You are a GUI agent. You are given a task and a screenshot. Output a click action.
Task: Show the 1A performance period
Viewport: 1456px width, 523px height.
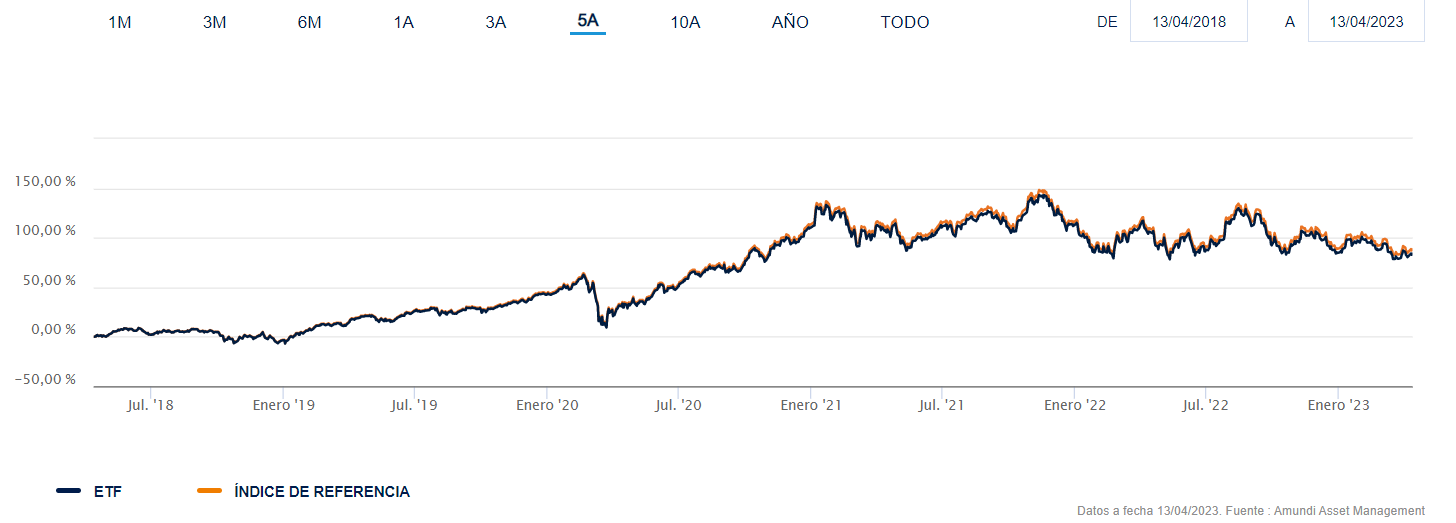pyautogui.click(x=404, y=22)
